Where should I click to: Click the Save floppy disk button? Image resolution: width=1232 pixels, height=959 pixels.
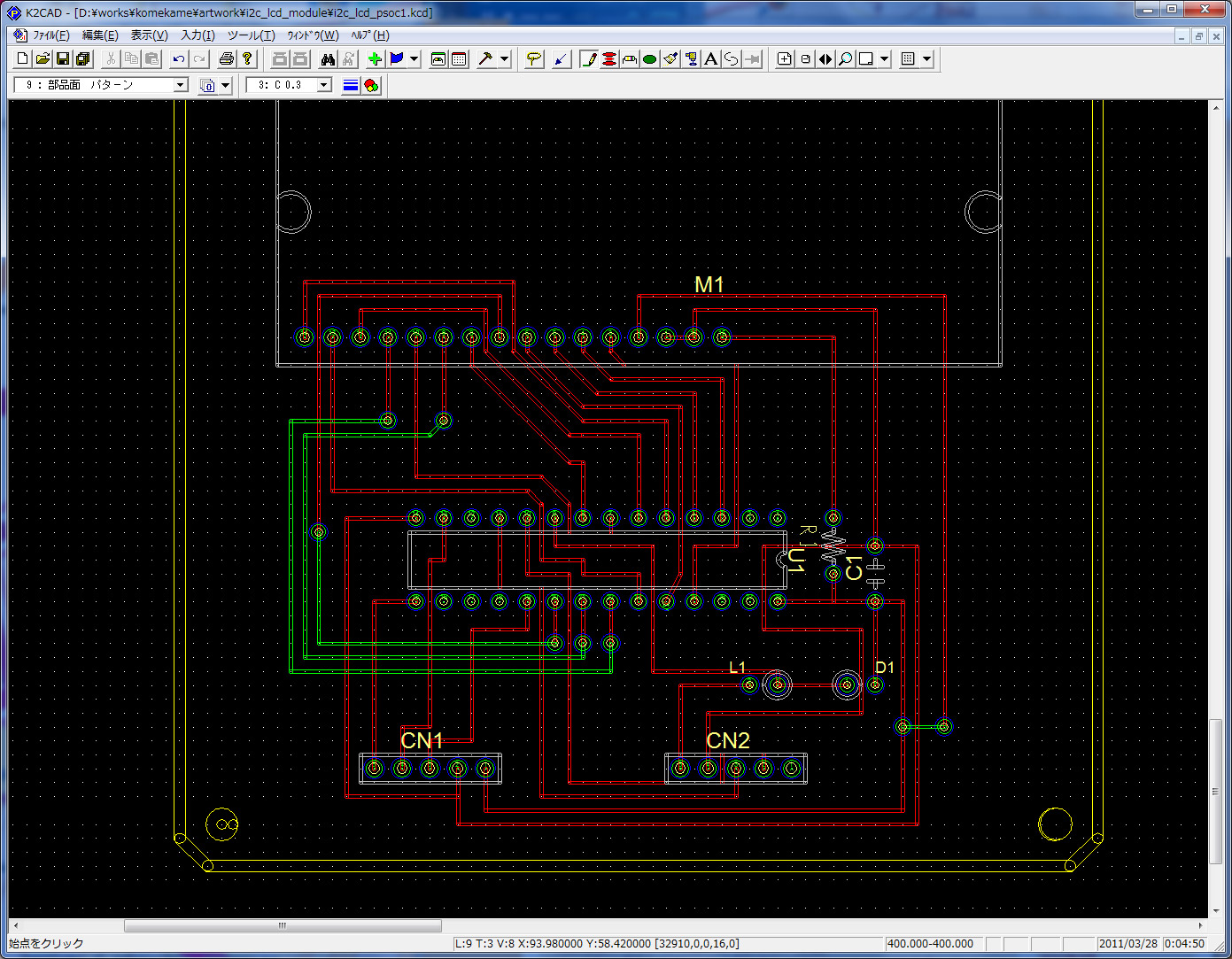(63, 59)
